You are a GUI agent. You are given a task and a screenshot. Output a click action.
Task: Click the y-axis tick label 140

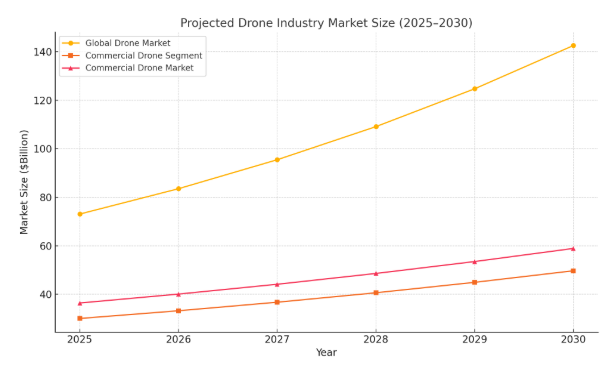click(x=43, y=52)
